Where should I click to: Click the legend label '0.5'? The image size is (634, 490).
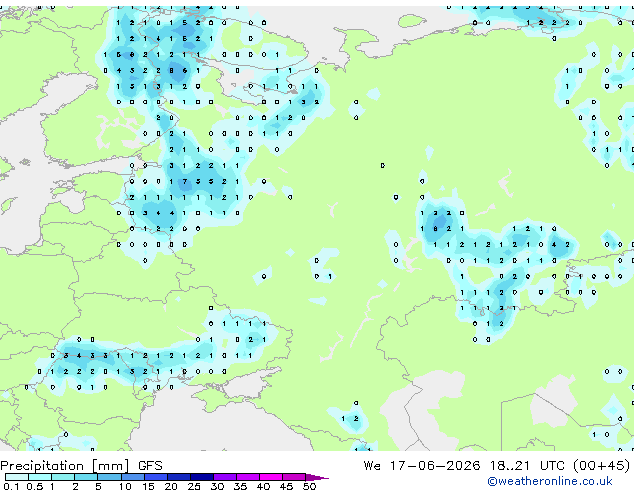(35, 486)
